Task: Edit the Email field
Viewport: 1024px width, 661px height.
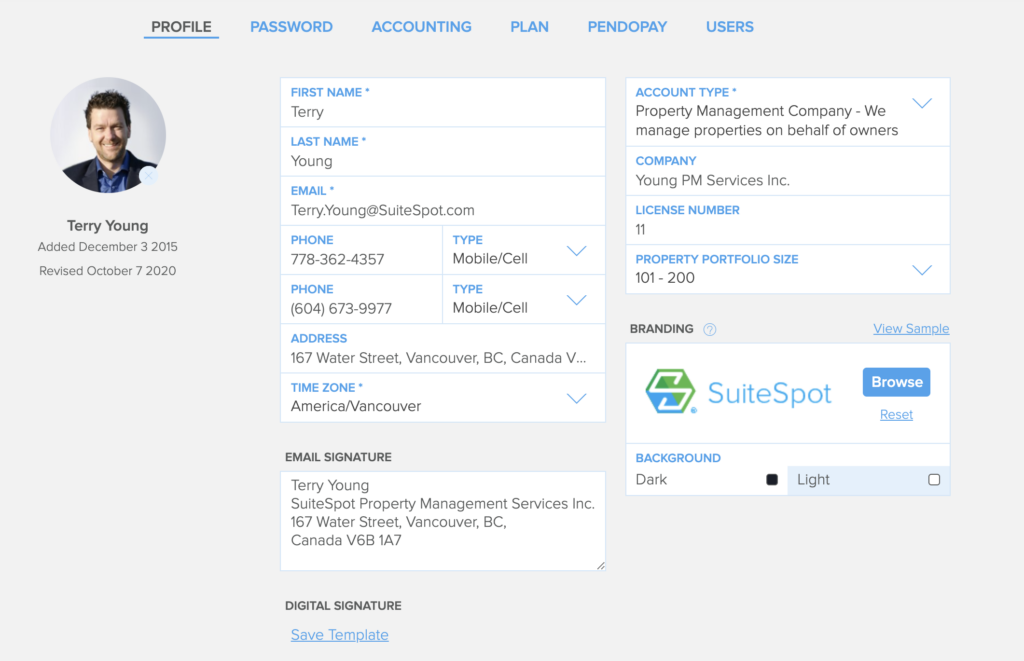Action: (443, 201)
